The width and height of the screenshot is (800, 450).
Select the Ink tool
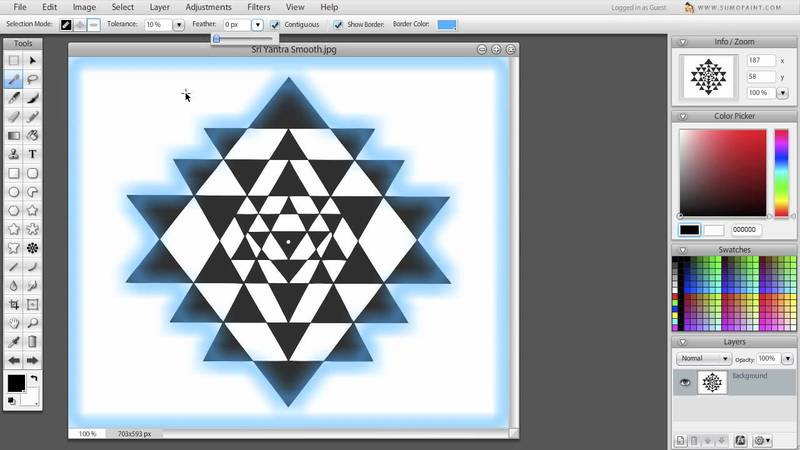pos(32,98)
